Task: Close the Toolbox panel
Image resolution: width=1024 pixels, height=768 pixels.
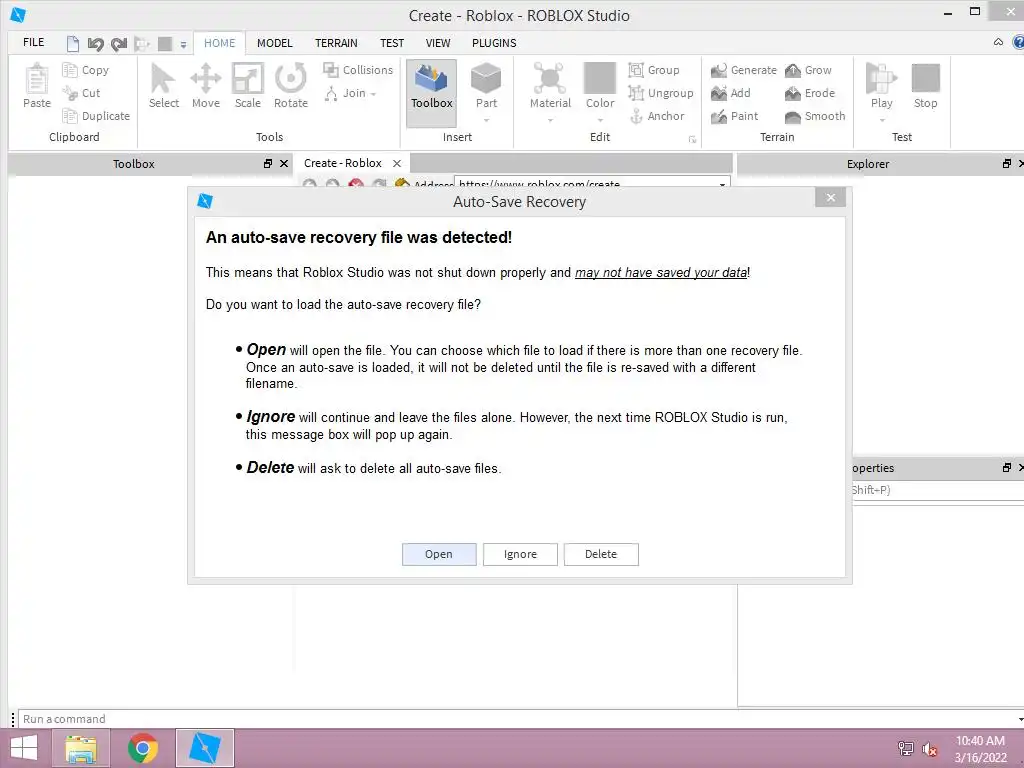Action: [x=283, y=163]
